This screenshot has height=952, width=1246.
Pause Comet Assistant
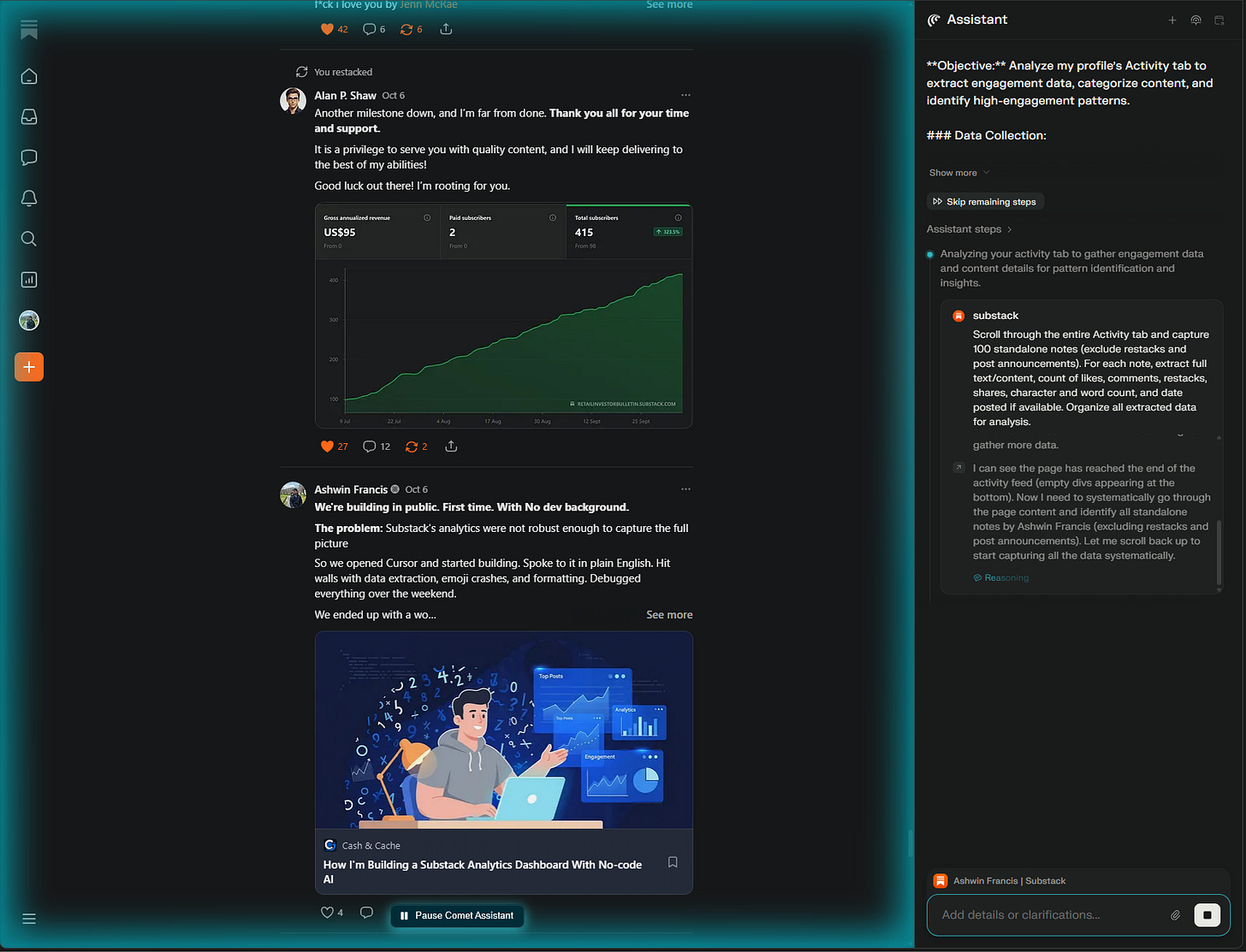[457, 915]
